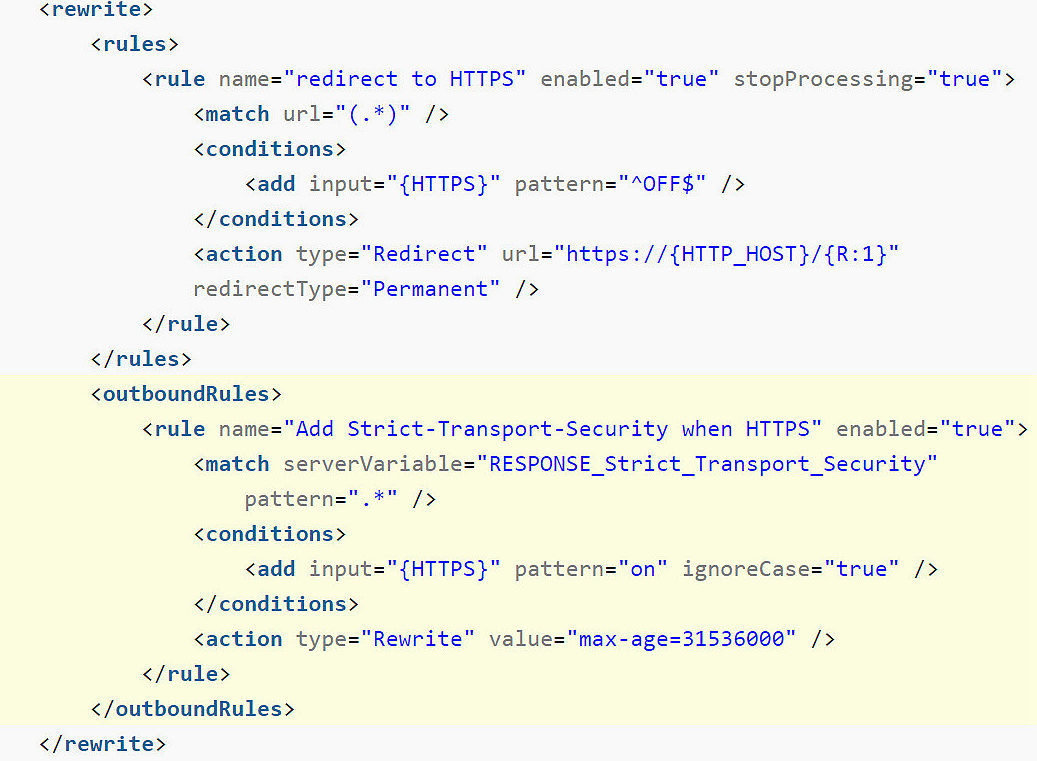Click the enabled="true" attribute in the redirect rule

click(630, 79)
